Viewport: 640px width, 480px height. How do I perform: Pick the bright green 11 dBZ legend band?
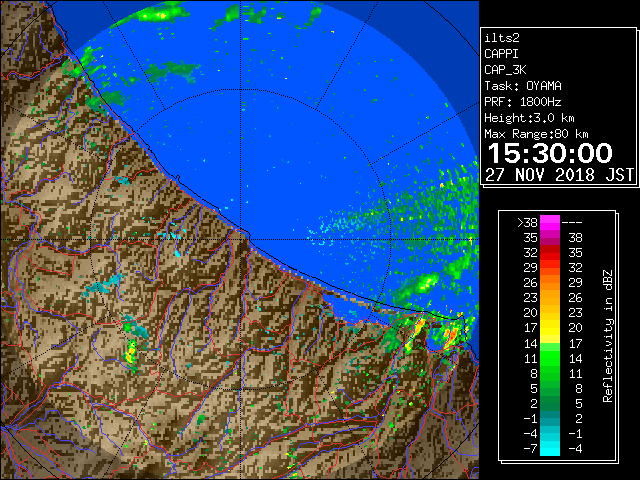pos(550,358)
